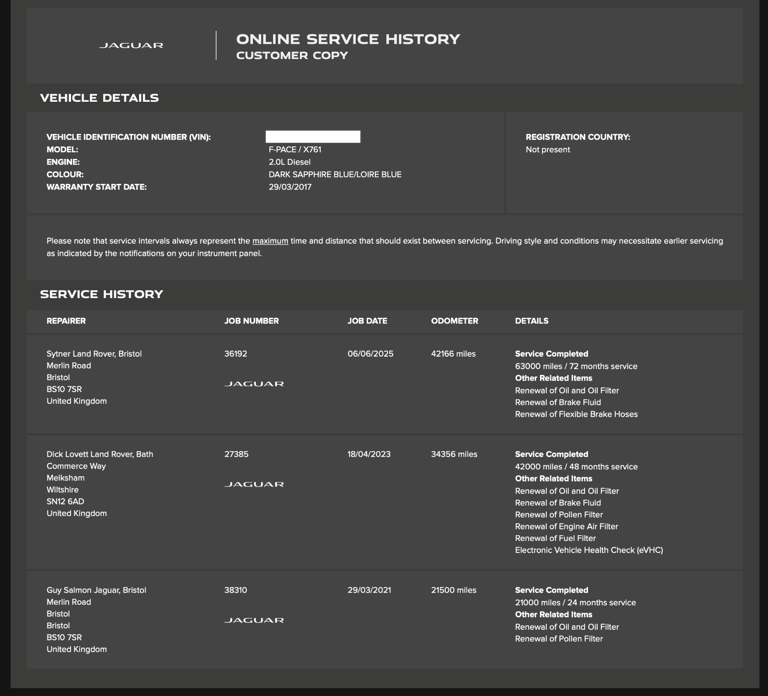768x696 pixels.
Task: Select job date '06/06/2025'
Action: point(370,354)
